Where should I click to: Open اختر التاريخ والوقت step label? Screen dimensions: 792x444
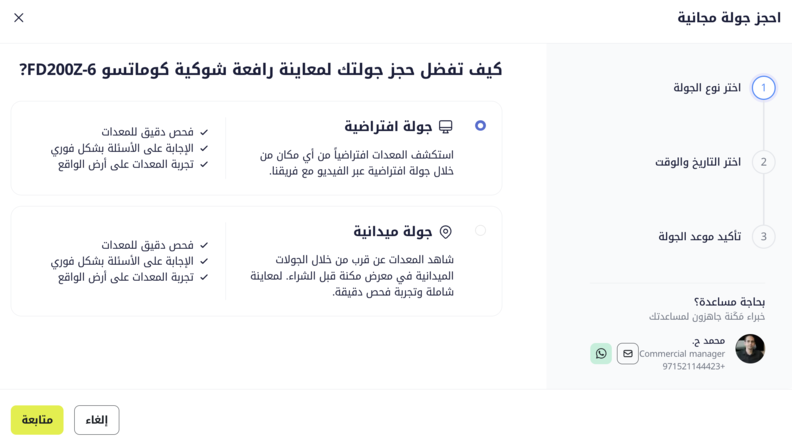pos(698,162)
